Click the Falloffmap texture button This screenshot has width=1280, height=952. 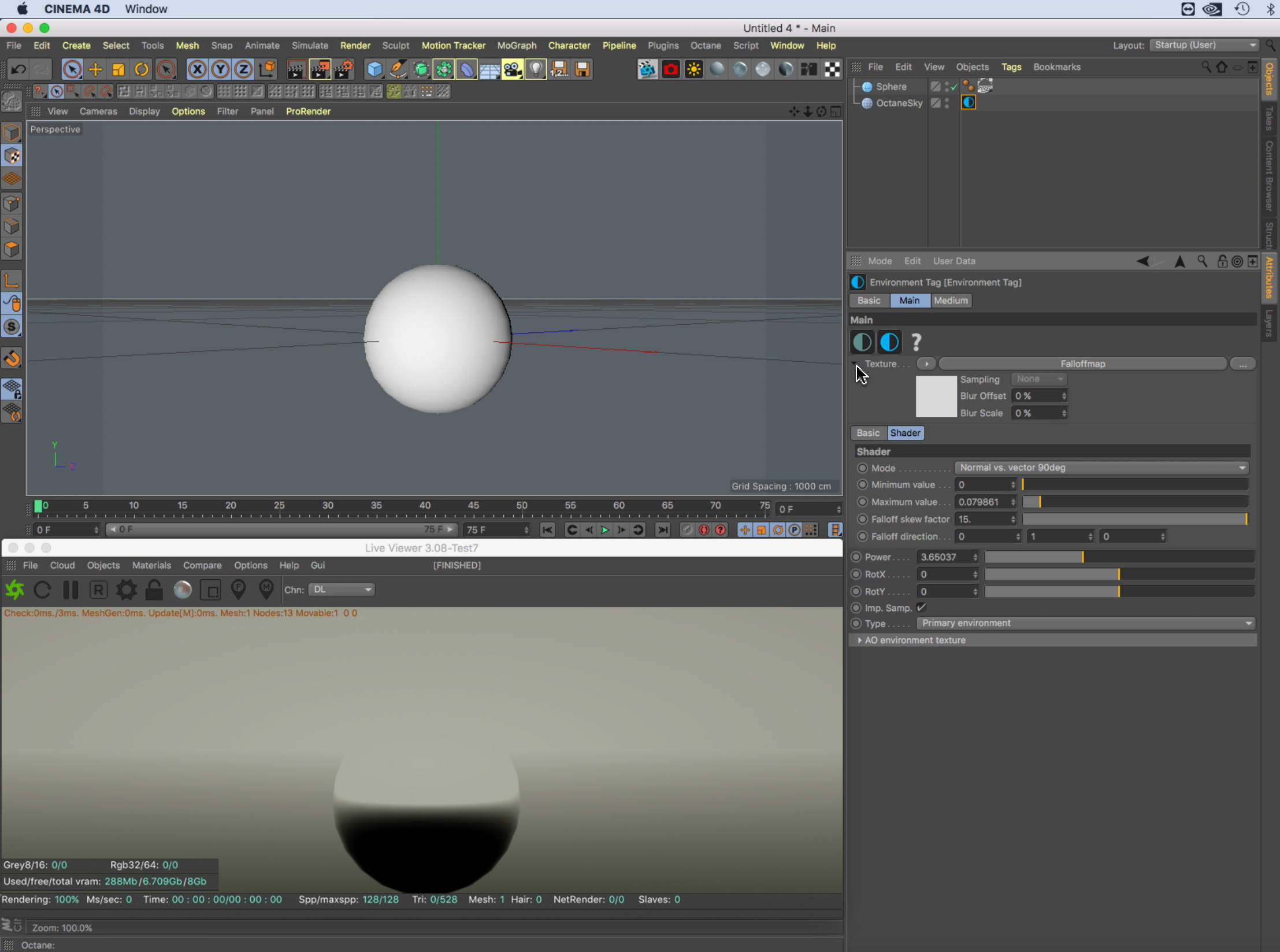(1082, 364)
